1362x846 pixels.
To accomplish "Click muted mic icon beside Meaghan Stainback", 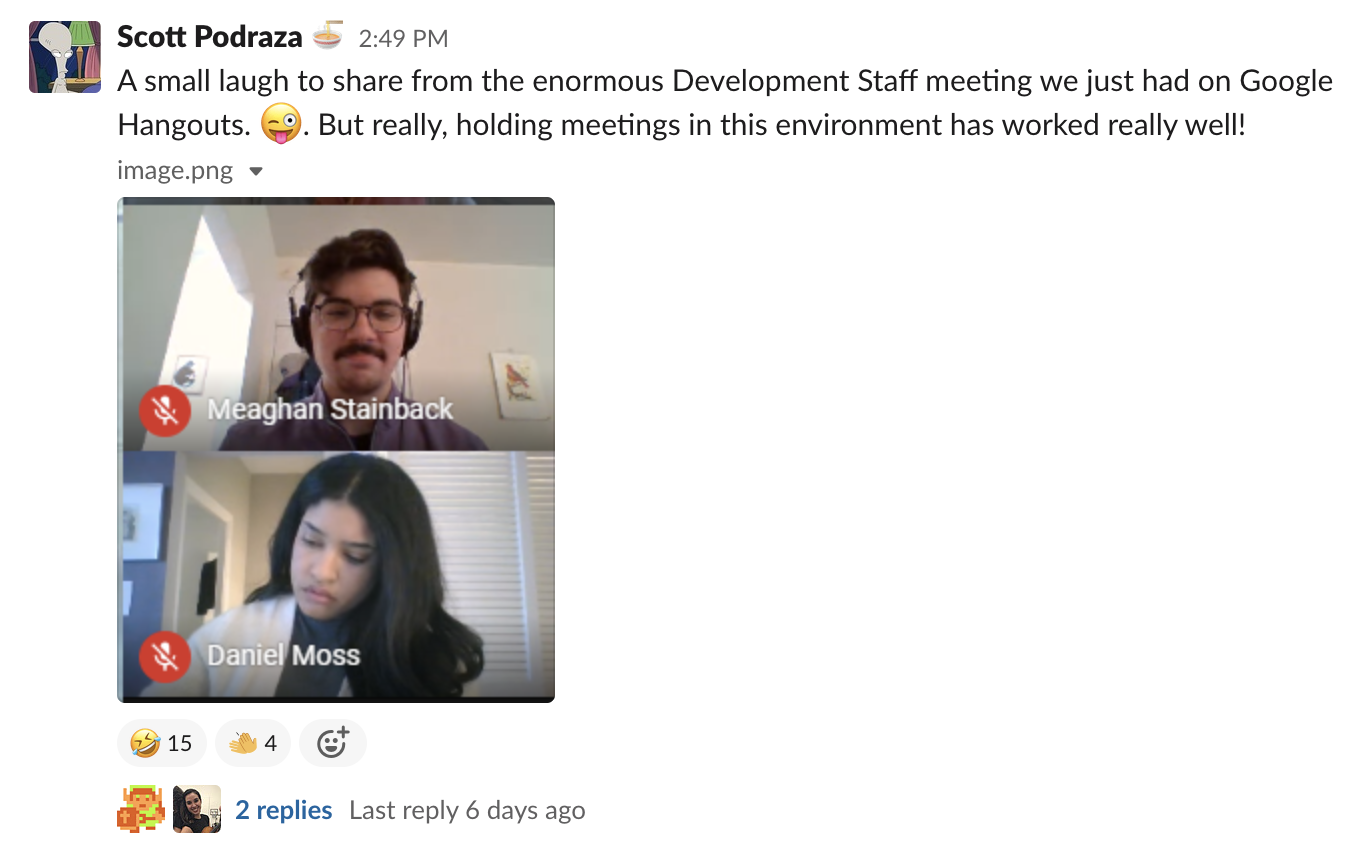I will pyautogui.click(x=165, y=410).
